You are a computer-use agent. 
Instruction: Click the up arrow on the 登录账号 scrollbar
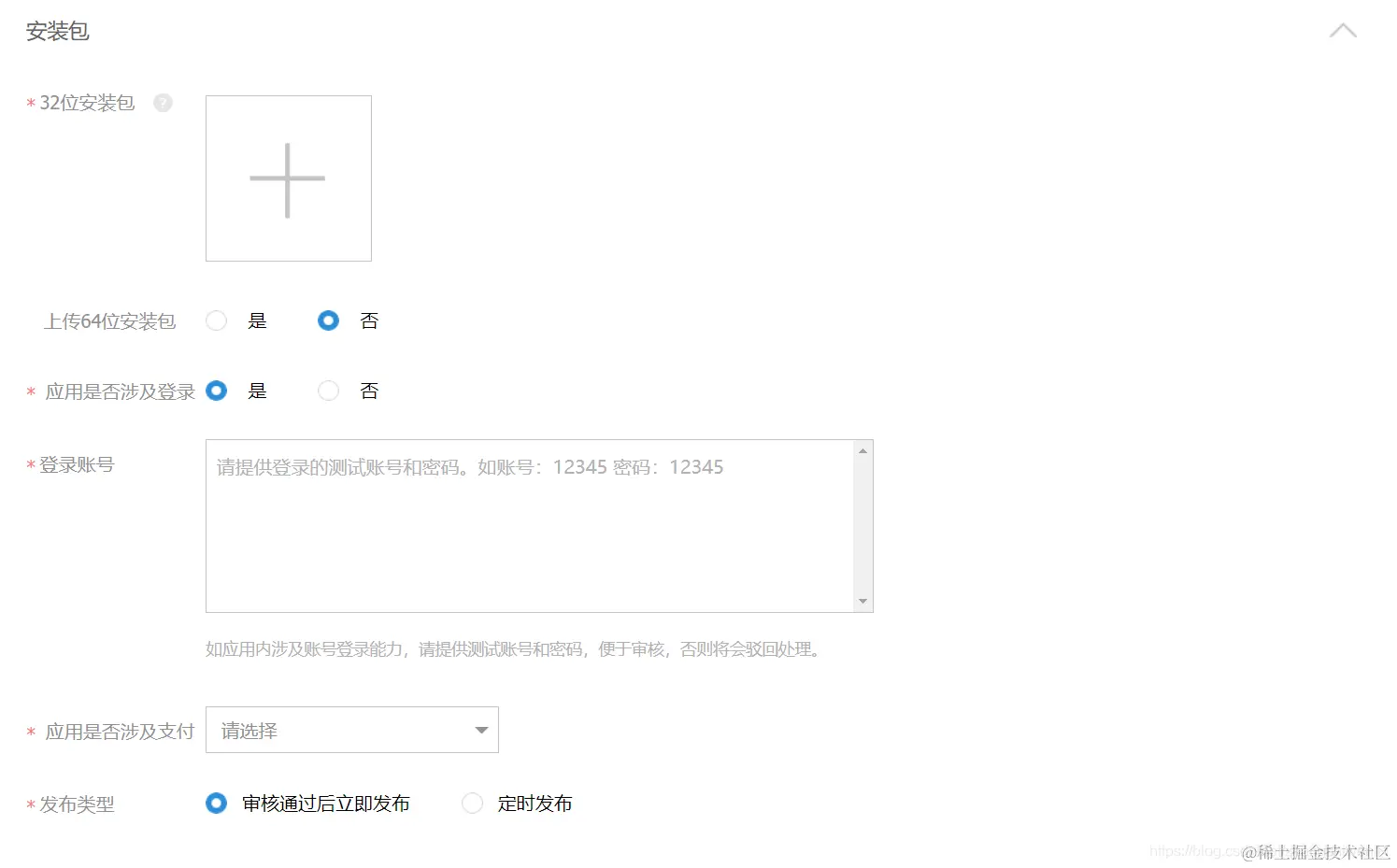pos(862,449)
